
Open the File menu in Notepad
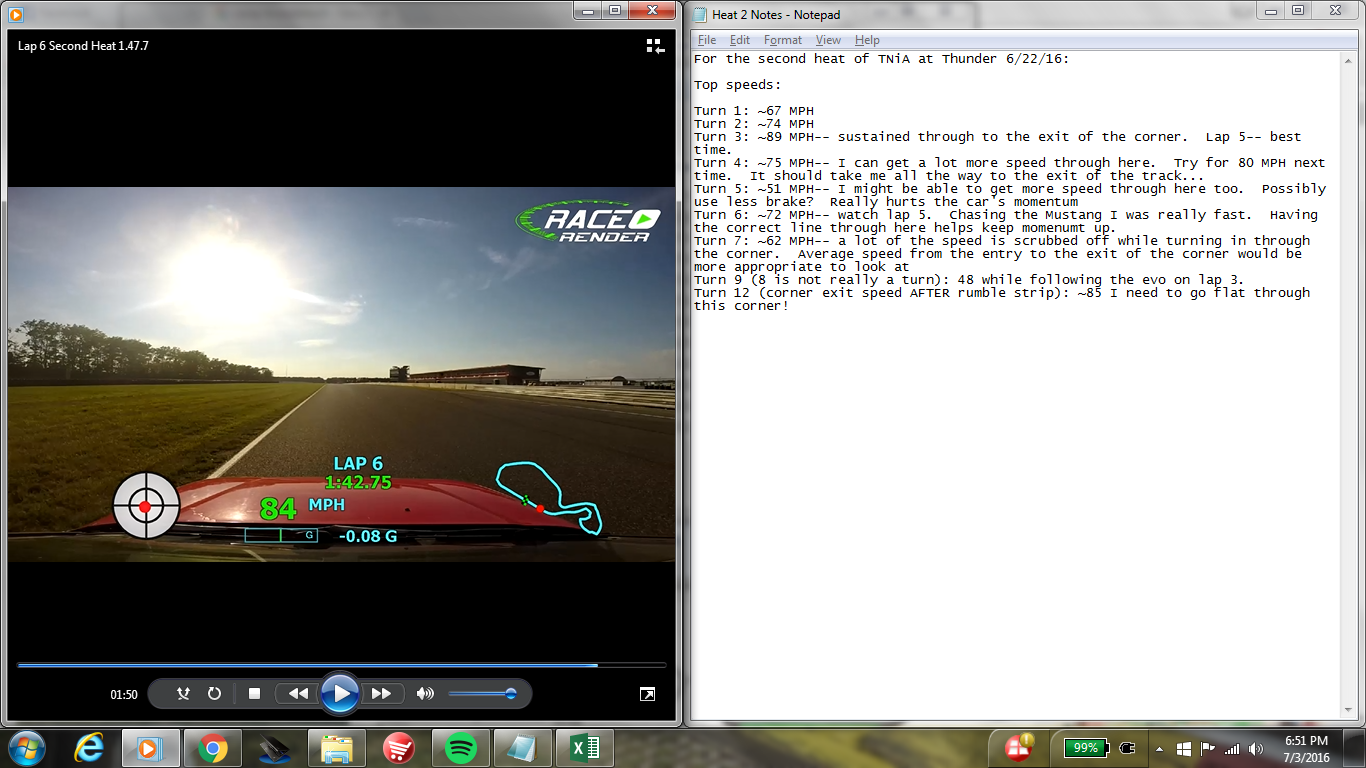[707, 40]
